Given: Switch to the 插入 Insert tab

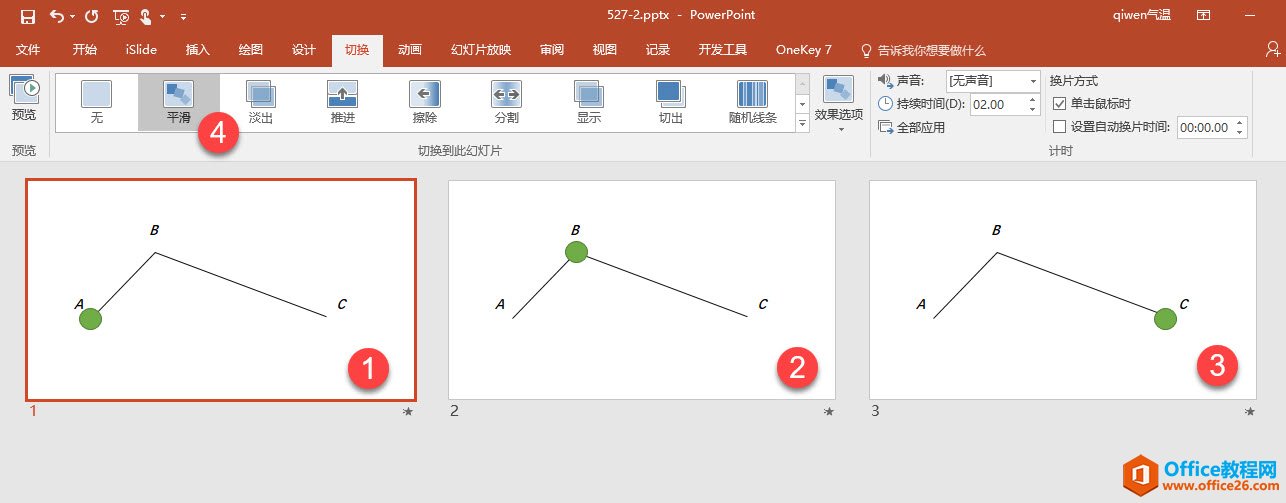Looking at the screenshot, I should point(198,50).
